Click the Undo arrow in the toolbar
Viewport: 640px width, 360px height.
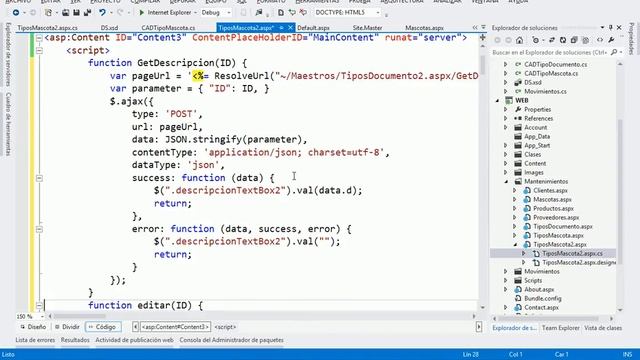(102, 13)
